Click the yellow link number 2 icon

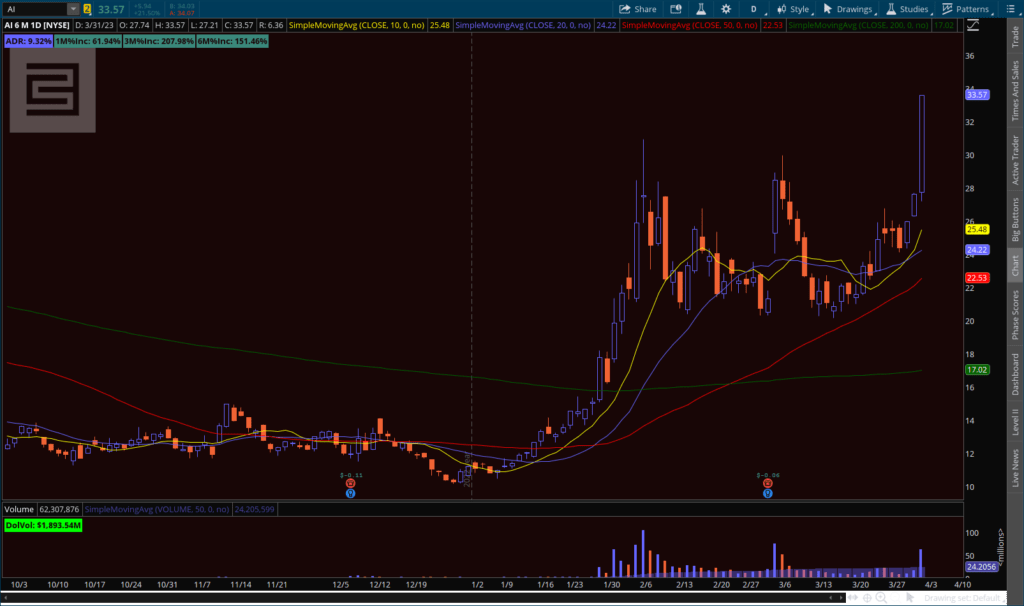click(87, 9)
